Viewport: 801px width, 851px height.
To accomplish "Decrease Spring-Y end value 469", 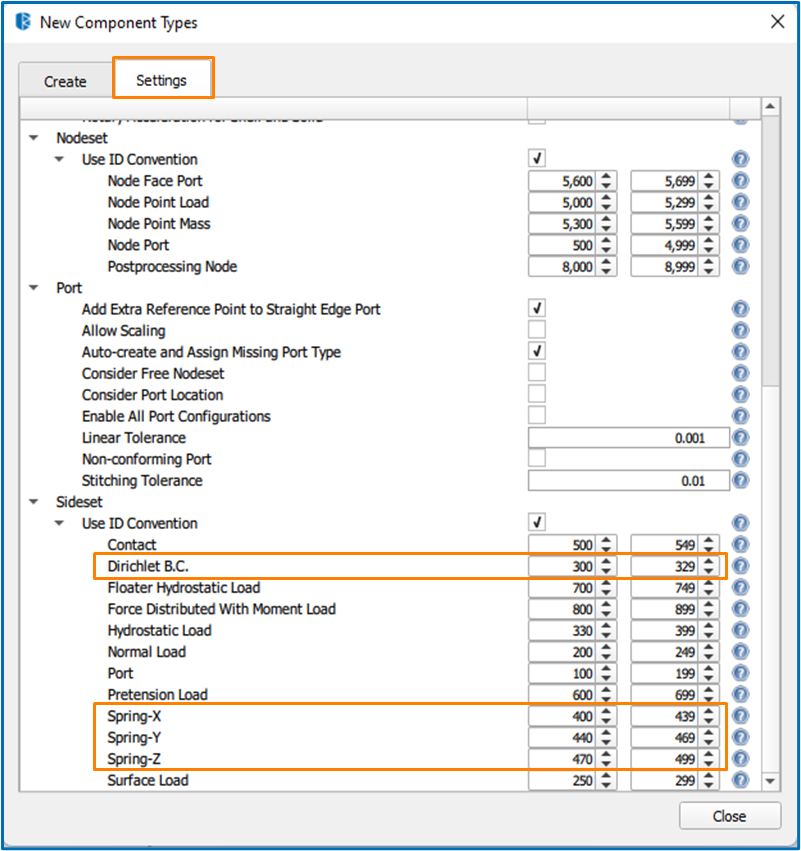I will pyautogui.click(x=709, y=742).
